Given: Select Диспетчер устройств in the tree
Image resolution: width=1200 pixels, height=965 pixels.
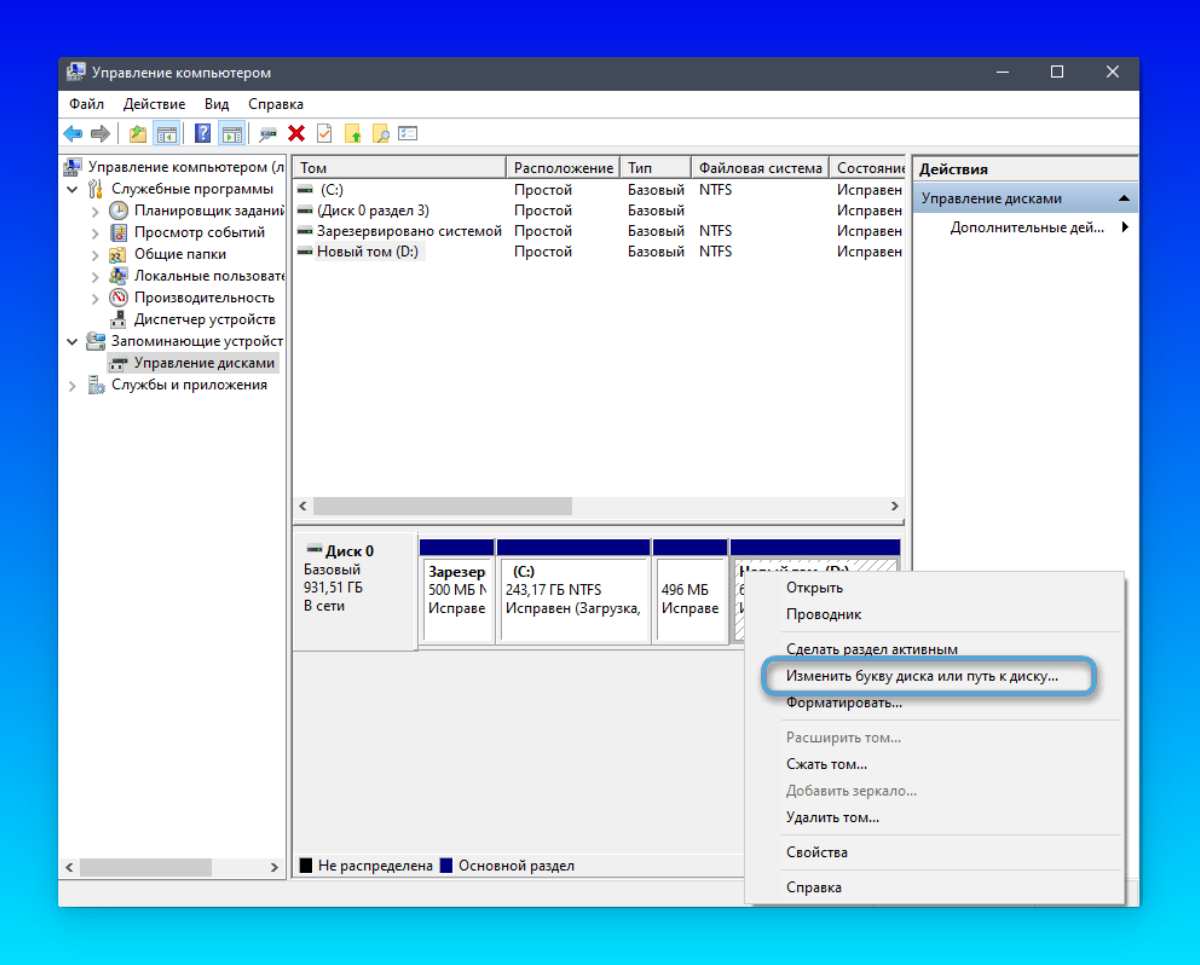Looking at the screenshot, I should pos(204,320).
